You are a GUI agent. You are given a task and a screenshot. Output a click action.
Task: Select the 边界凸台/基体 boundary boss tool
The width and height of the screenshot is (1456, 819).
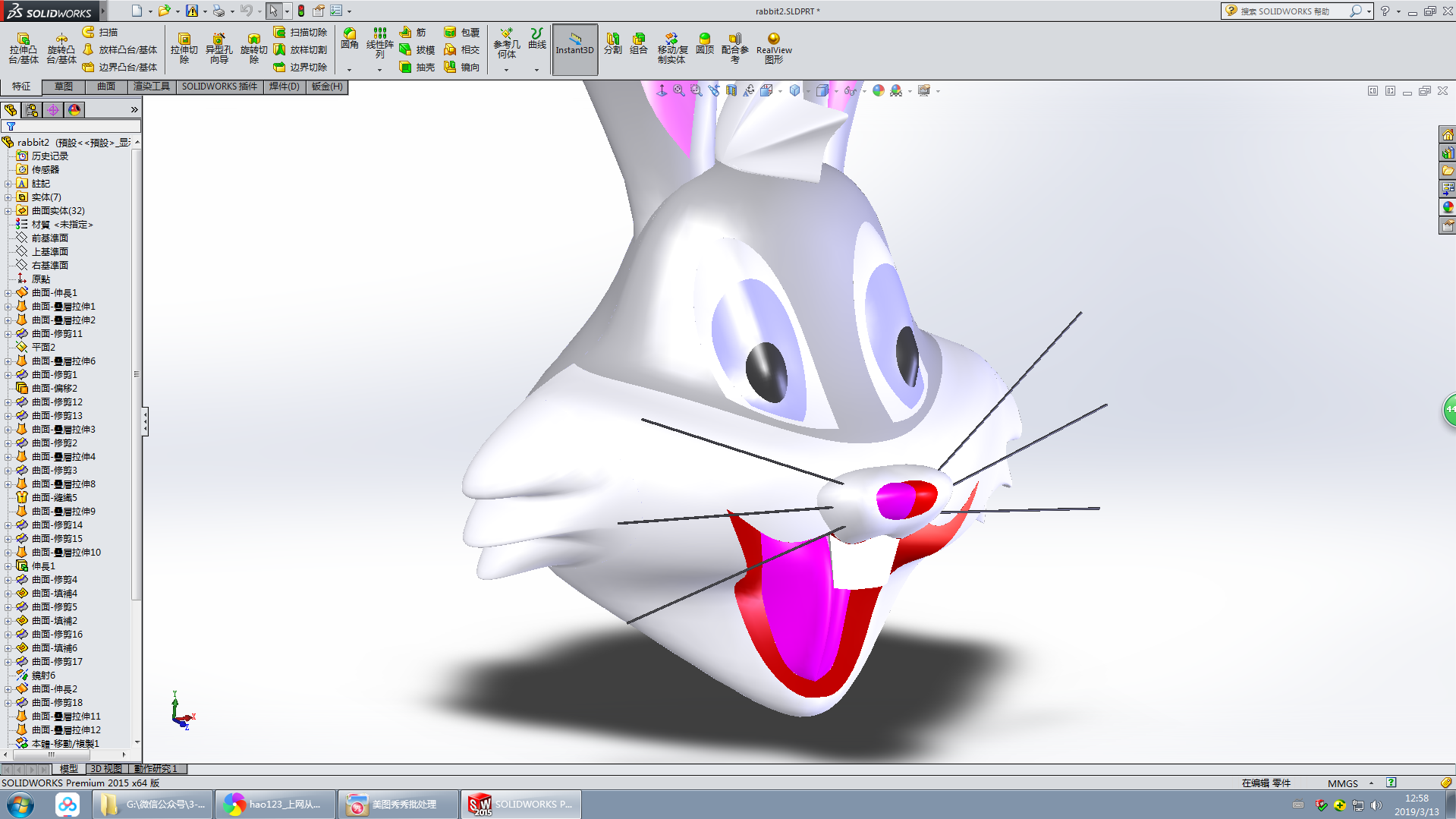[120, 67]
